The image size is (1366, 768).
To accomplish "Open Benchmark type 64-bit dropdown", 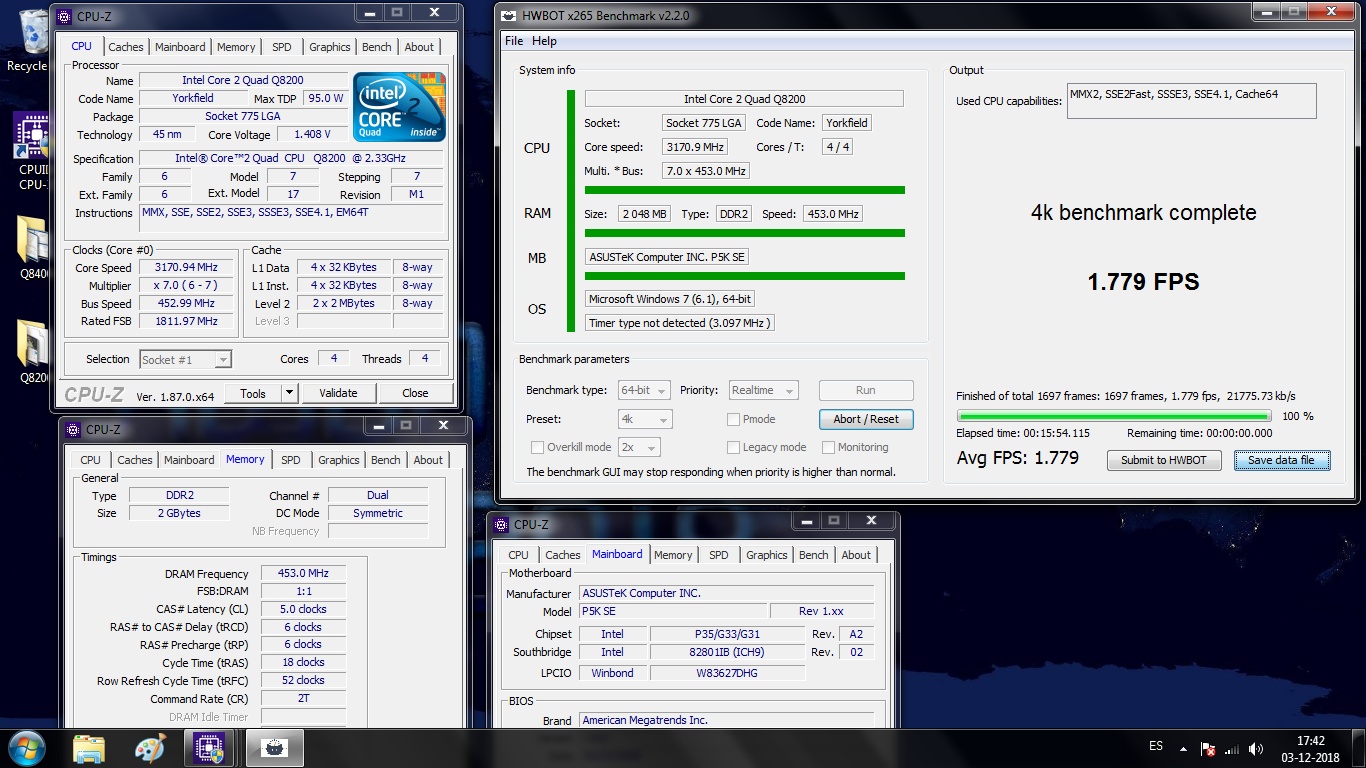I will [x=644, y=390].
